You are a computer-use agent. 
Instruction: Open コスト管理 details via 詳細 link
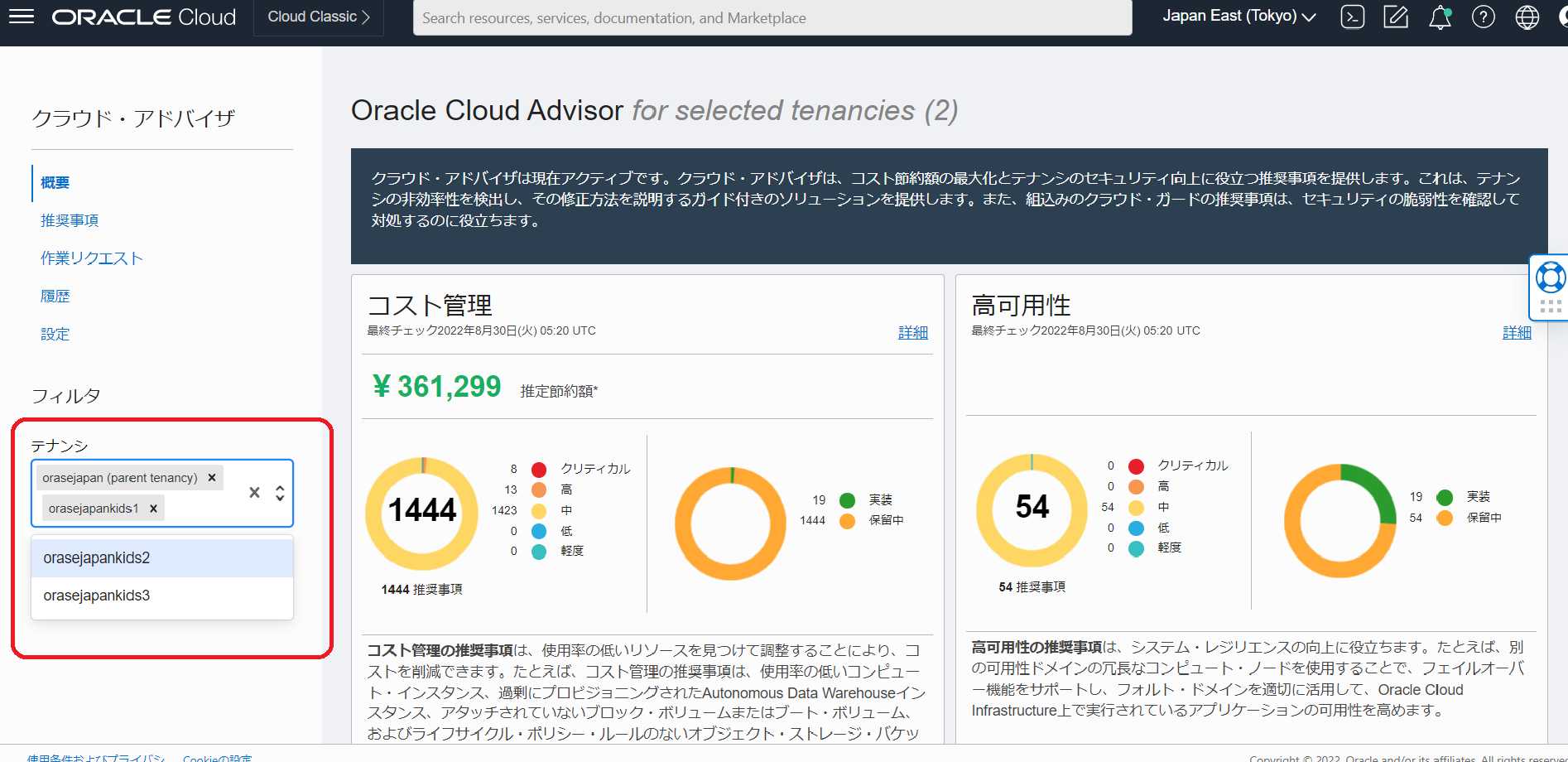[x=913, y=331]
